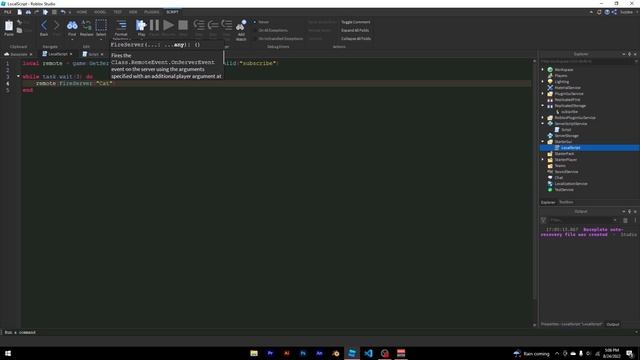Click the Resume arrow button
640x360 pixels.
click(x=168, y=25)
